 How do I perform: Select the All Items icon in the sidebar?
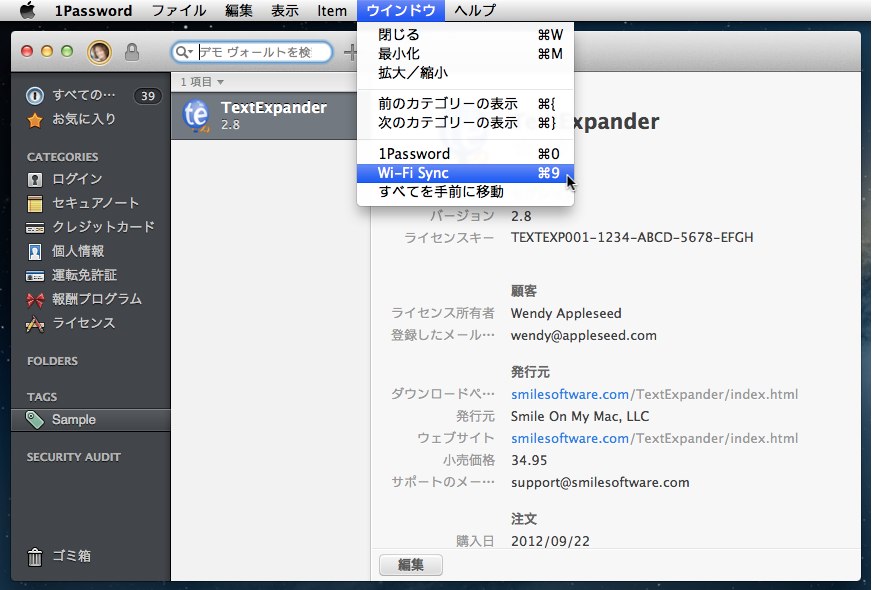[x=34, y=96]
